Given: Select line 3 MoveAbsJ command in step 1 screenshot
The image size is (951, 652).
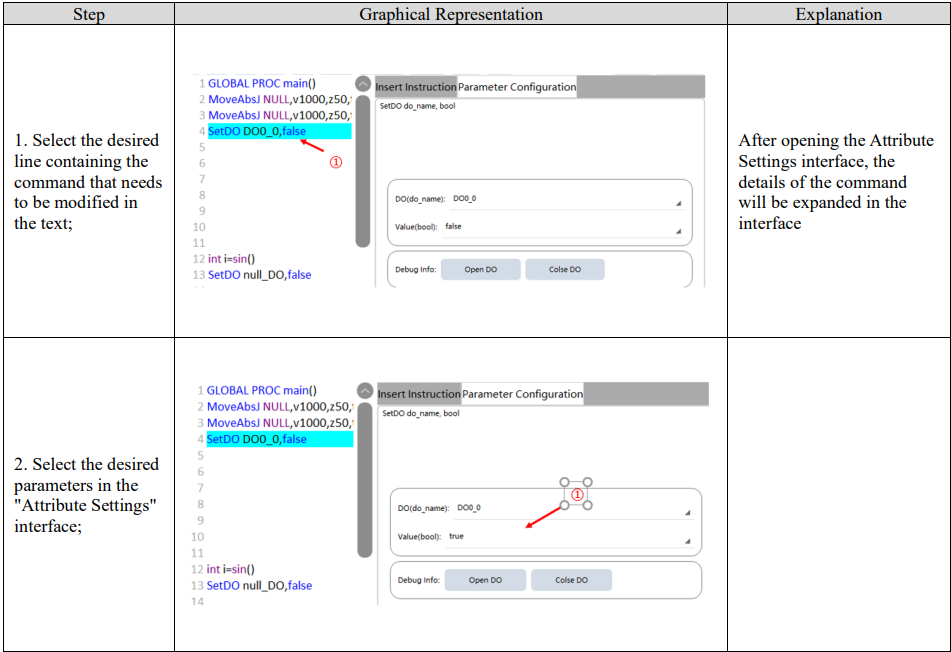Looking at the screenshot, I should (280, 115).
